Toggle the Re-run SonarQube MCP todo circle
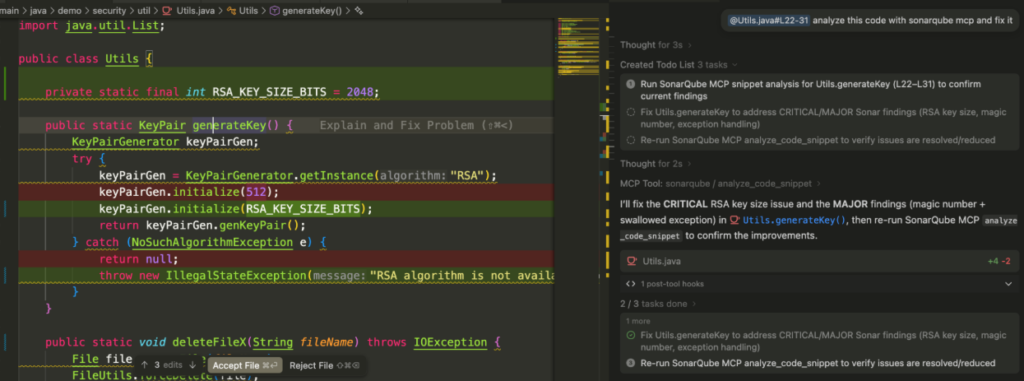 coord(631,140)
